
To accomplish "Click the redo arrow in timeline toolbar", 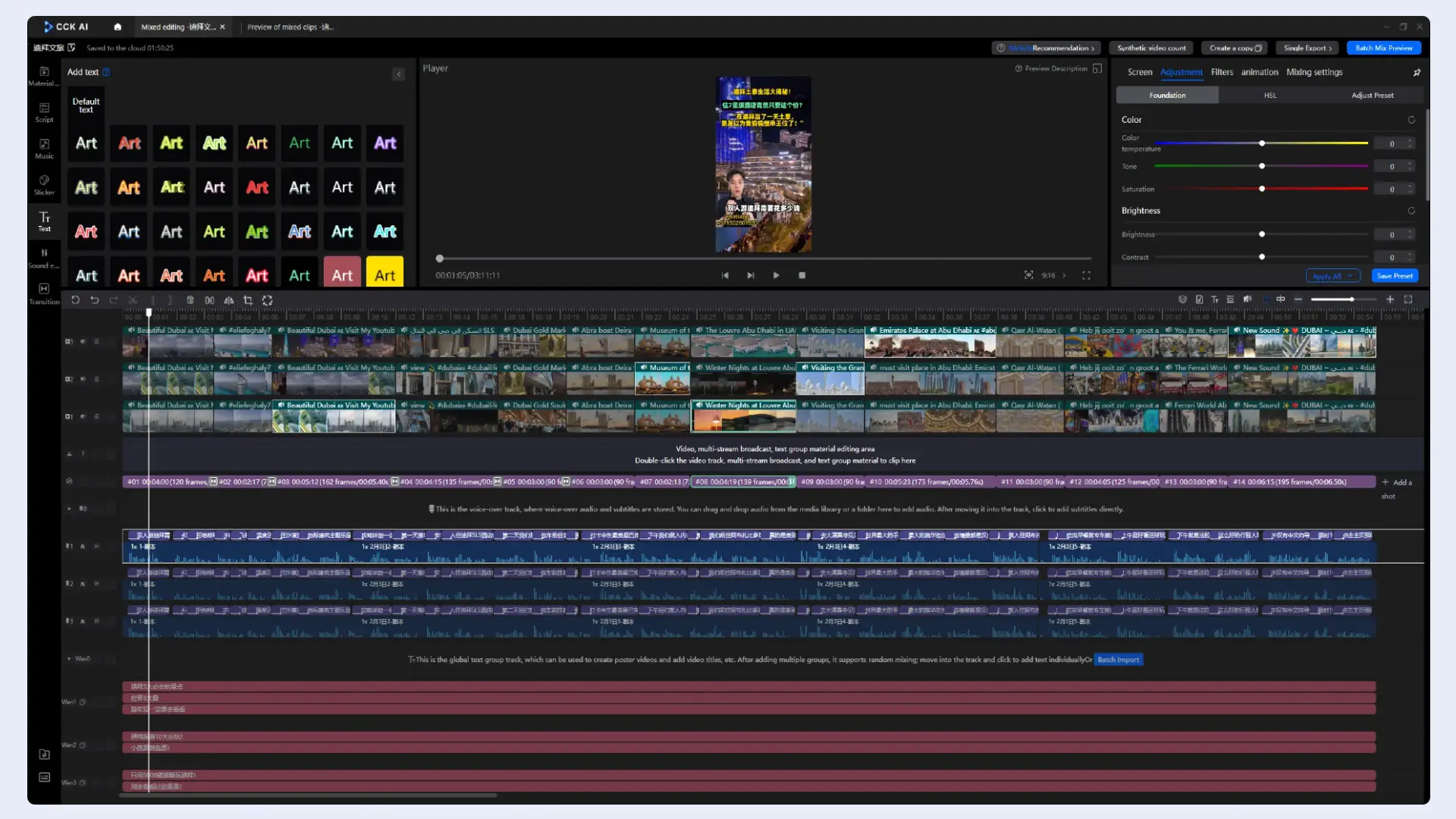I will [x=114, y=300].
